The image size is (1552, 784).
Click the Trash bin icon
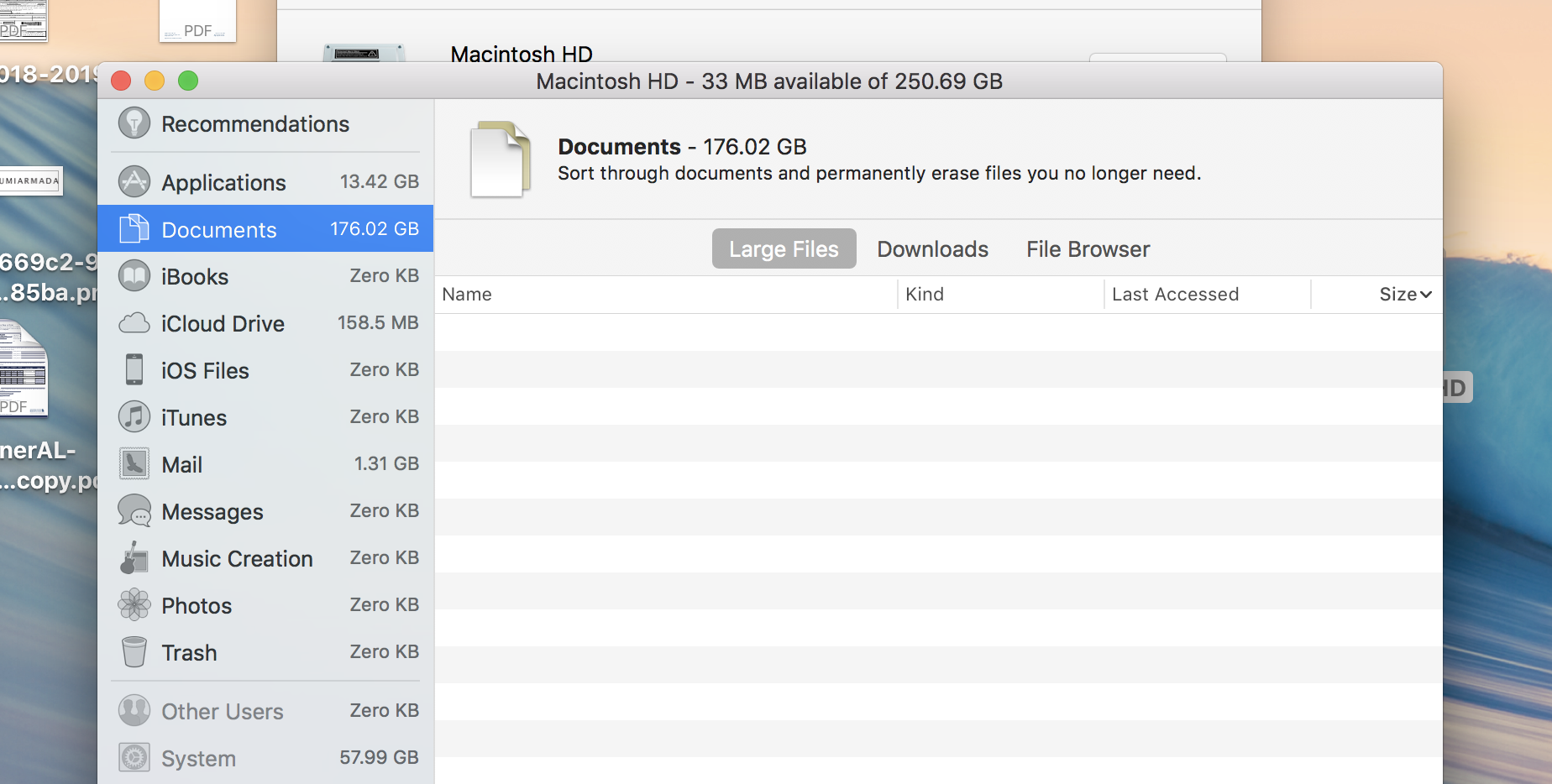pos(134,651)
